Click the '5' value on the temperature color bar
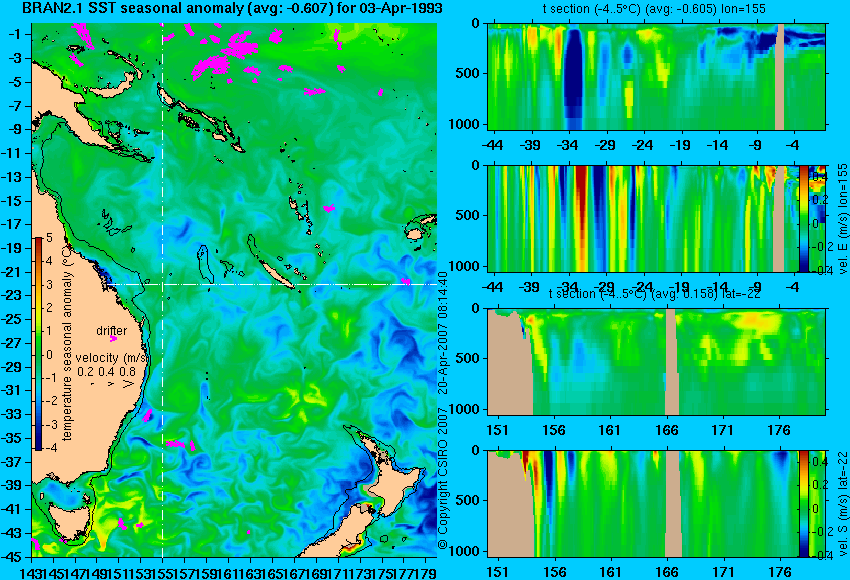Screen dimensions: 850x580 (x=49, y=237)
